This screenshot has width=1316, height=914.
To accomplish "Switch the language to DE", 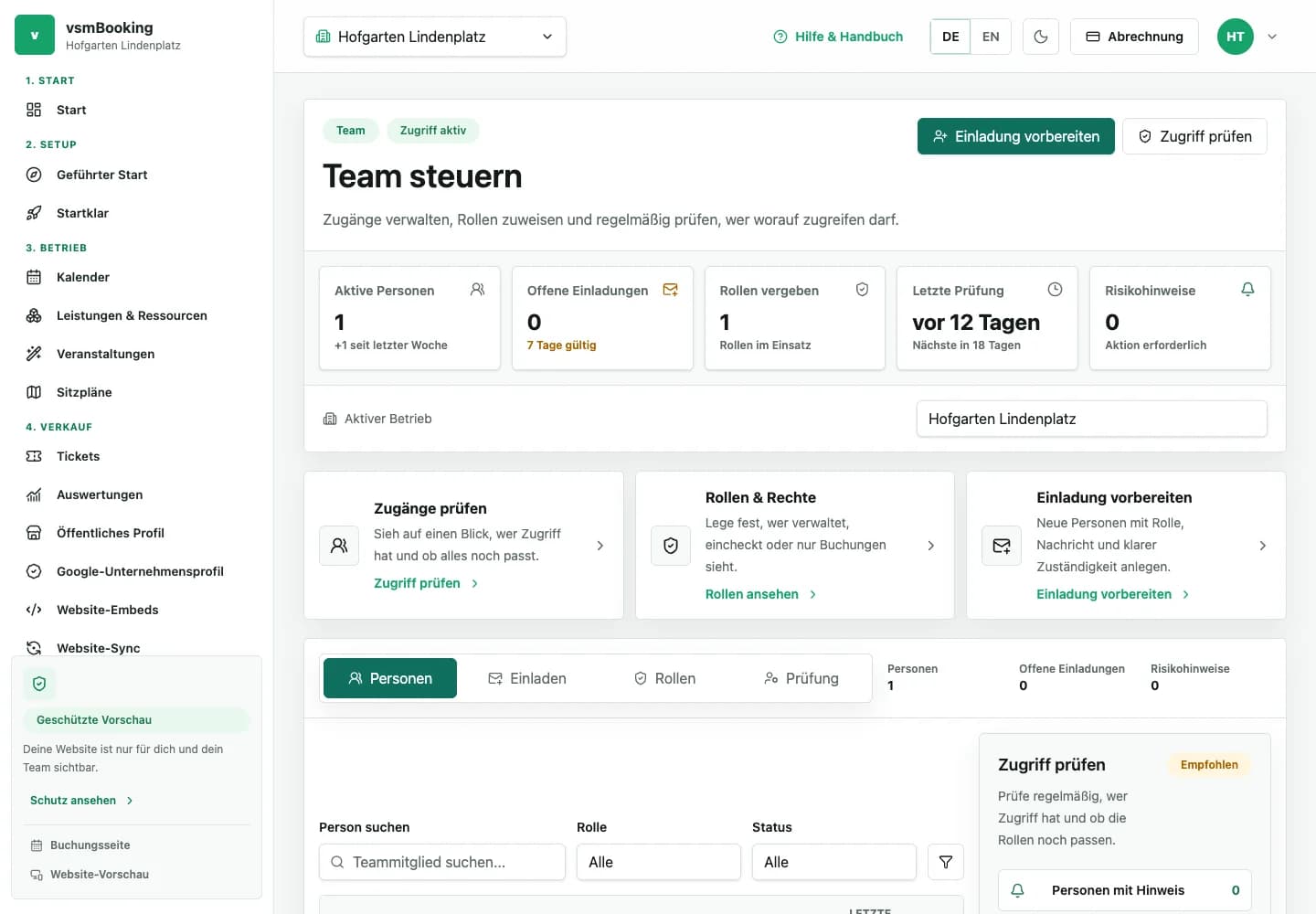I will [x=950, y=37].
